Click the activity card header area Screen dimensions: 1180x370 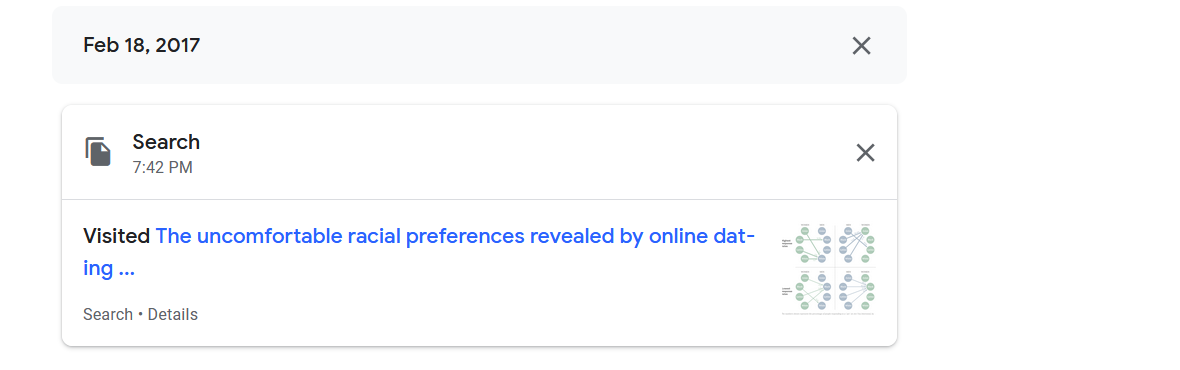point(479,152)
